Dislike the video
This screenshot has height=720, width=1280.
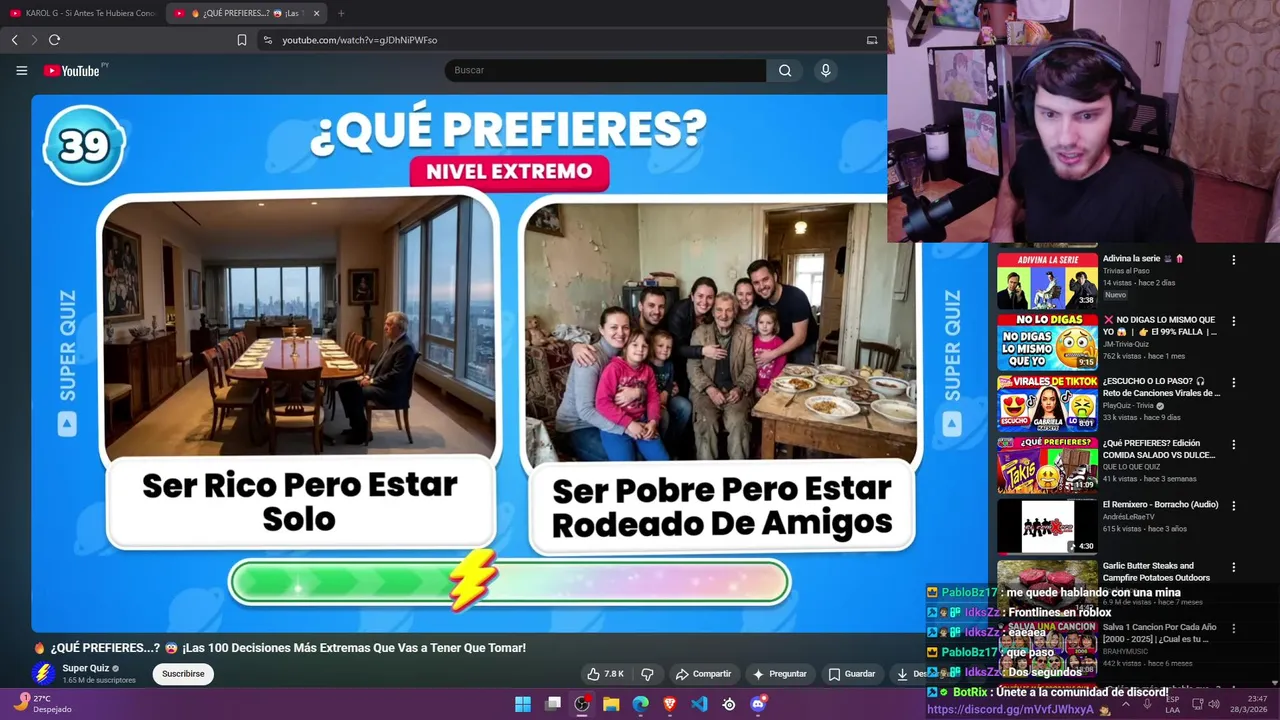[647, 674]
